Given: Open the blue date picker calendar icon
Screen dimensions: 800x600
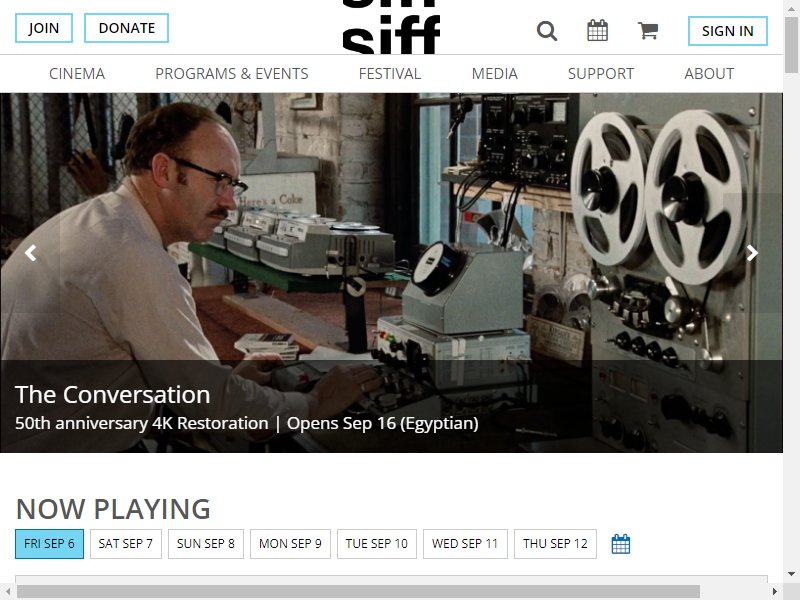Looking at the screenshot, I should coord(620,544).
